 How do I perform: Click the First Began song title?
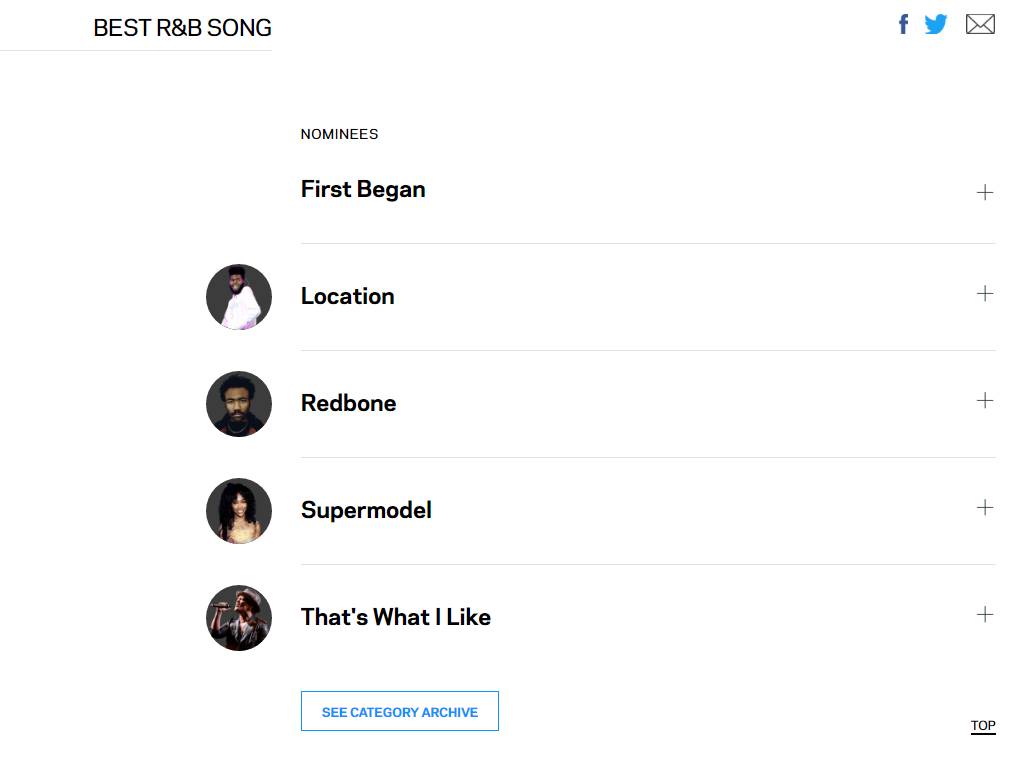click(363, 189)
